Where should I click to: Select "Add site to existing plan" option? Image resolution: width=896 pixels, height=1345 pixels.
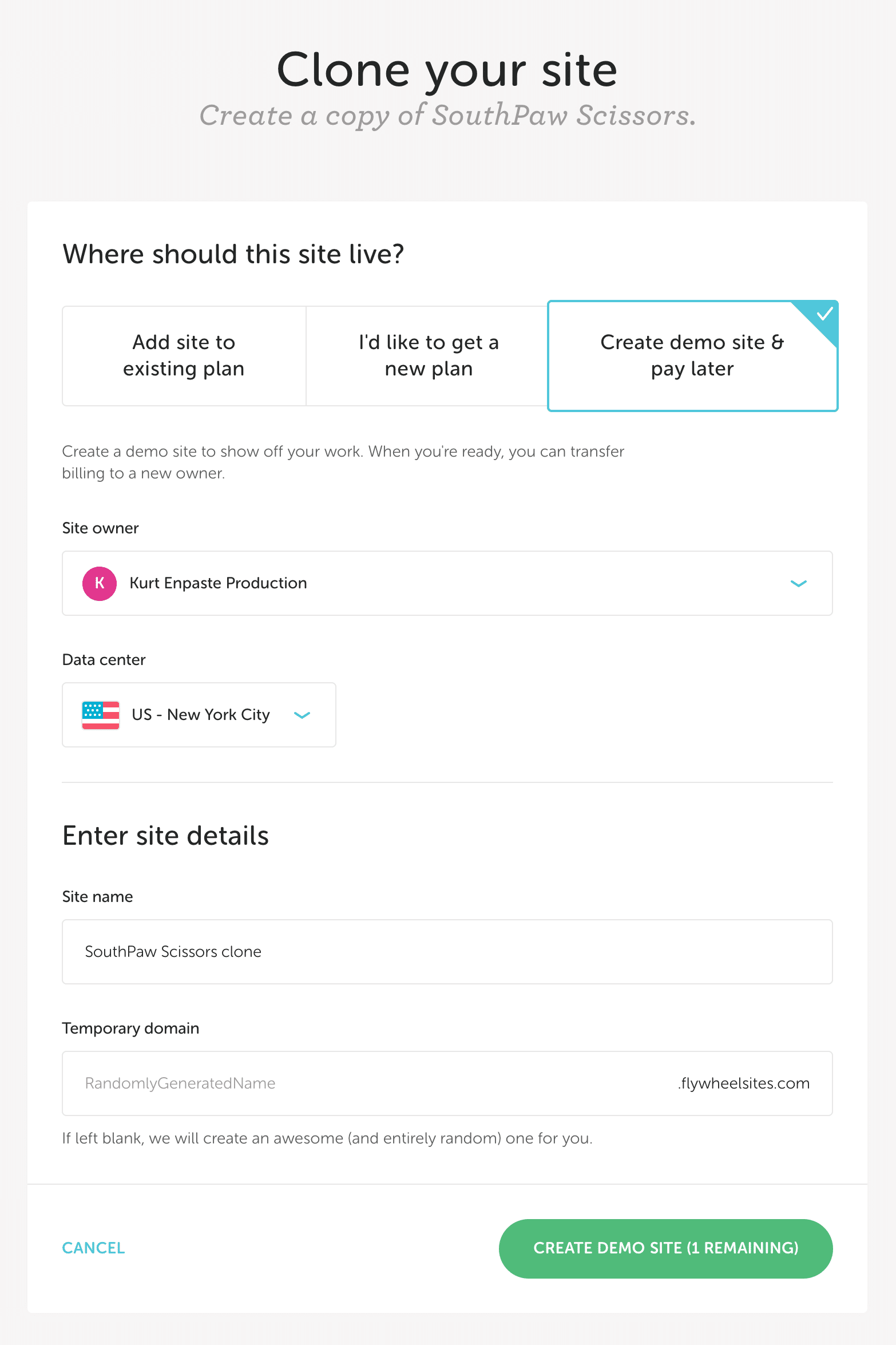[184, 355]
